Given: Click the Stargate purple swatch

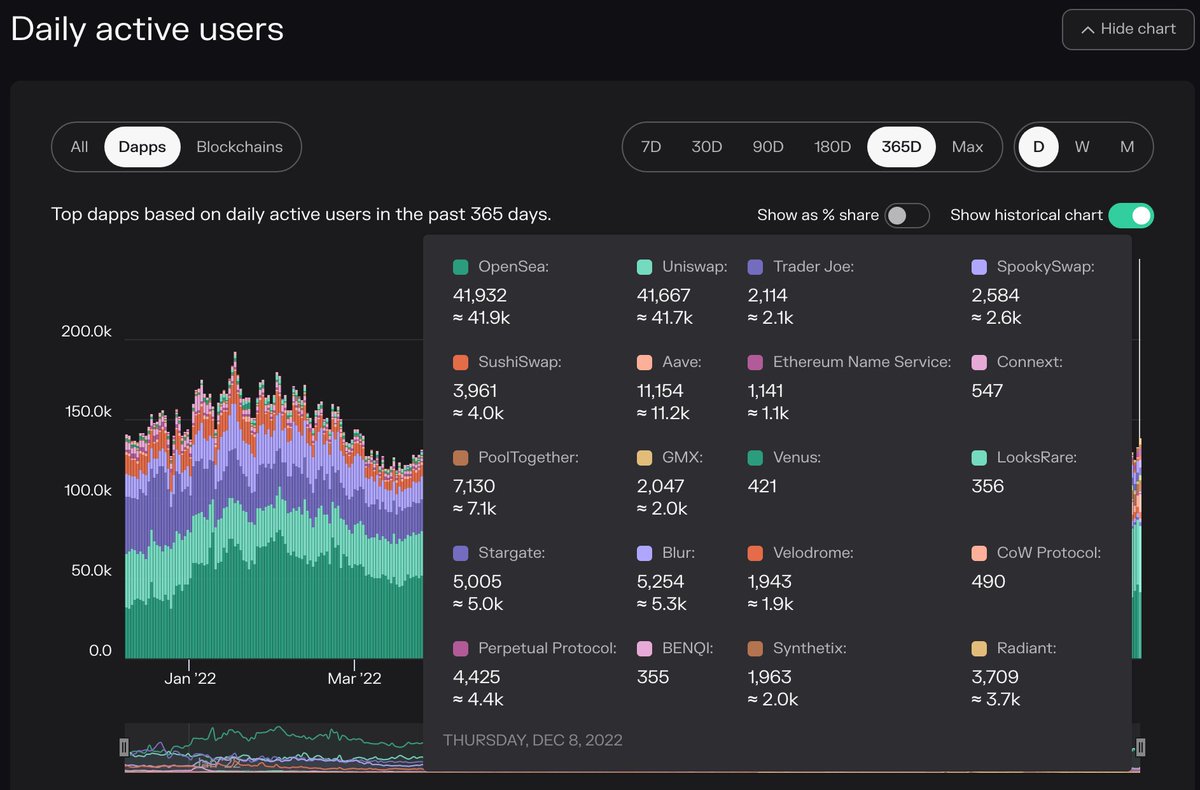Looking at the screenshot, I should pyautogui.click(x=461, y=552).
